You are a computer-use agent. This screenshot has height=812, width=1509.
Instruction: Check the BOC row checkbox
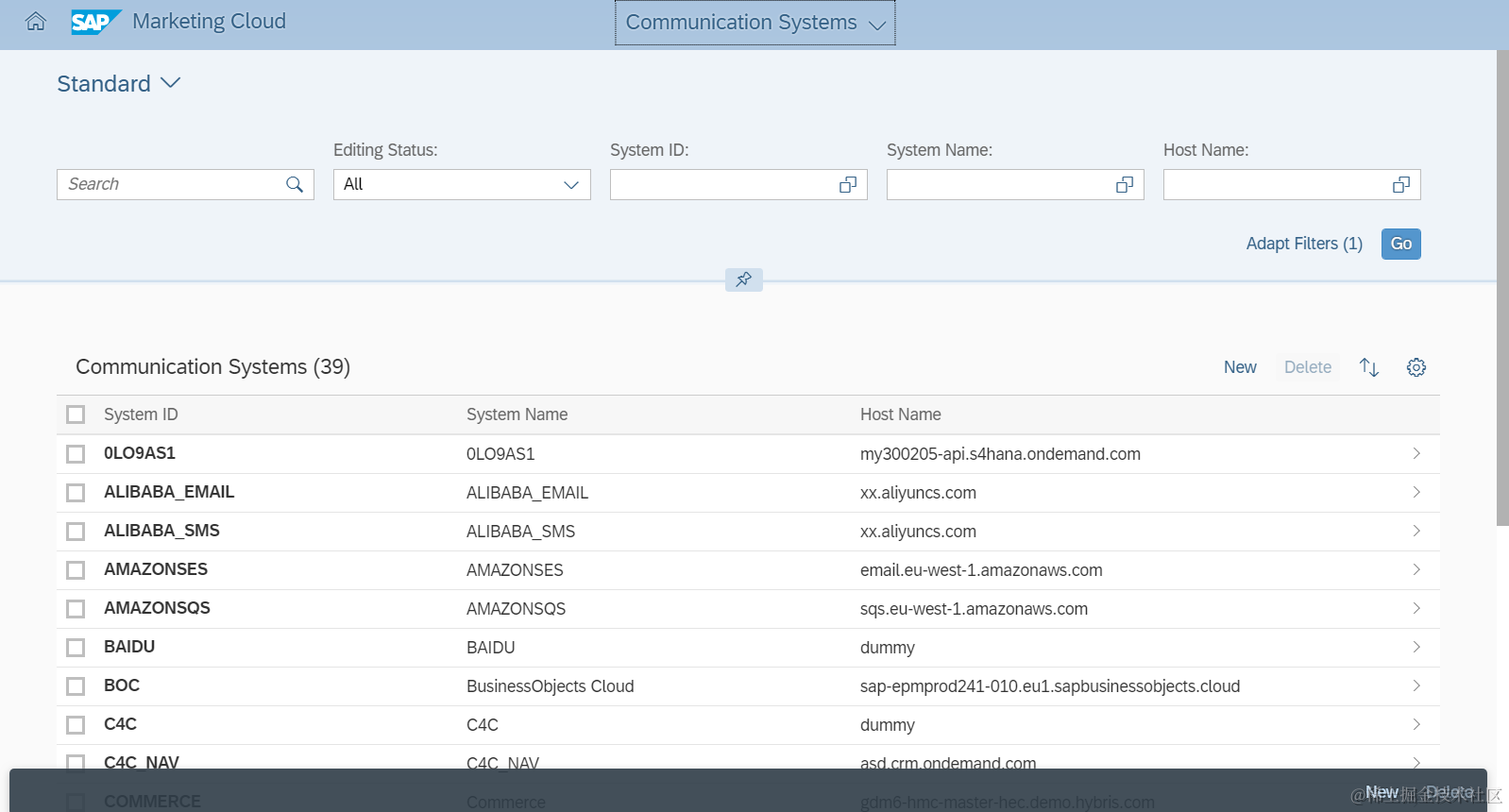(76, 686)
